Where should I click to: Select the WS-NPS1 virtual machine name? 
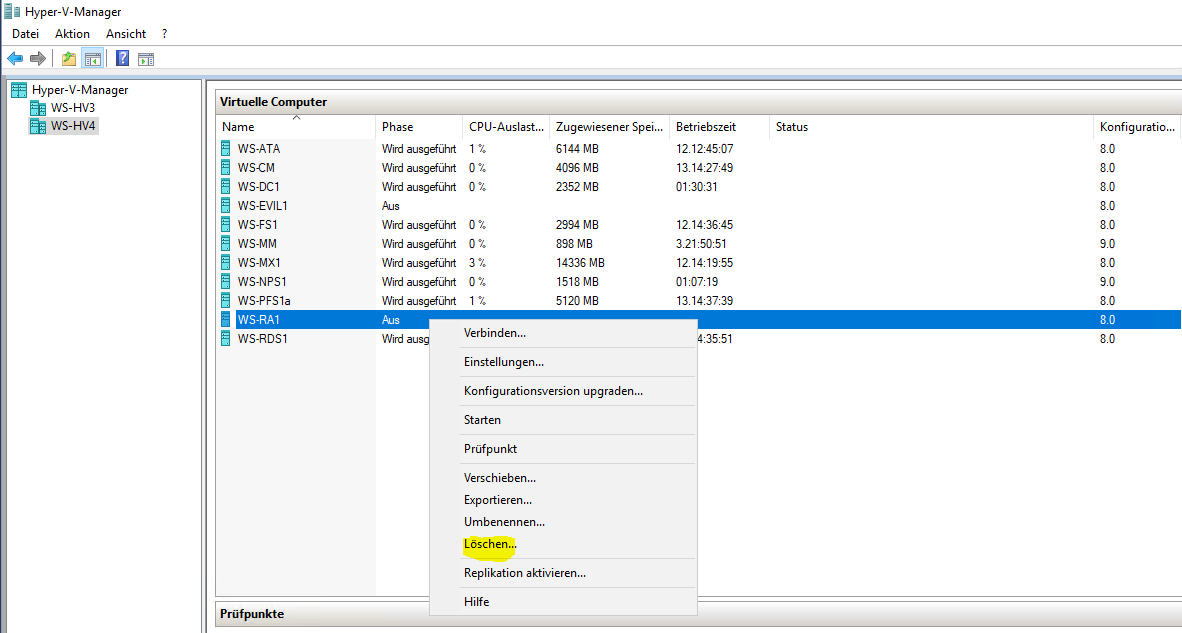[262, 281]
